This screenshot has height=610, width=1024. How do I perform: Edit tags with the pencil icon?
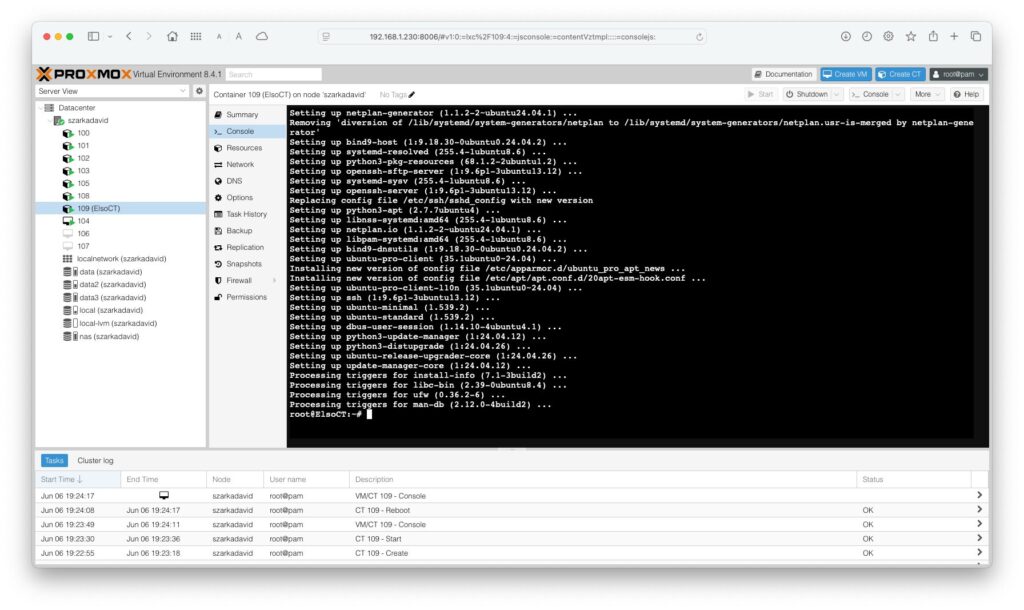(x=412, y=95)
